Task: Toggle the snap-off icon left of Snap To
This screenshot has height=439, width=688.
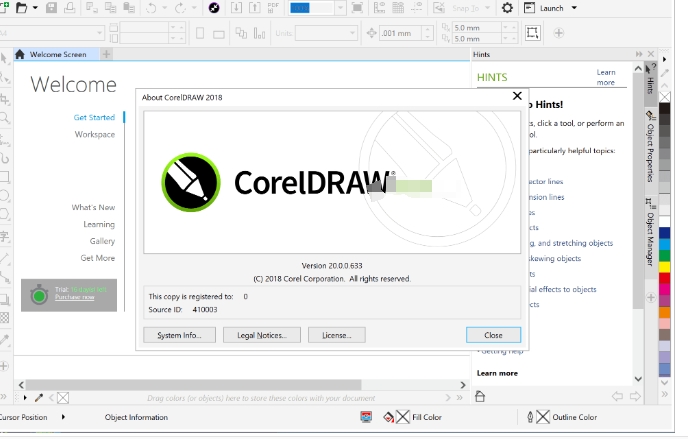Action: 439,7
